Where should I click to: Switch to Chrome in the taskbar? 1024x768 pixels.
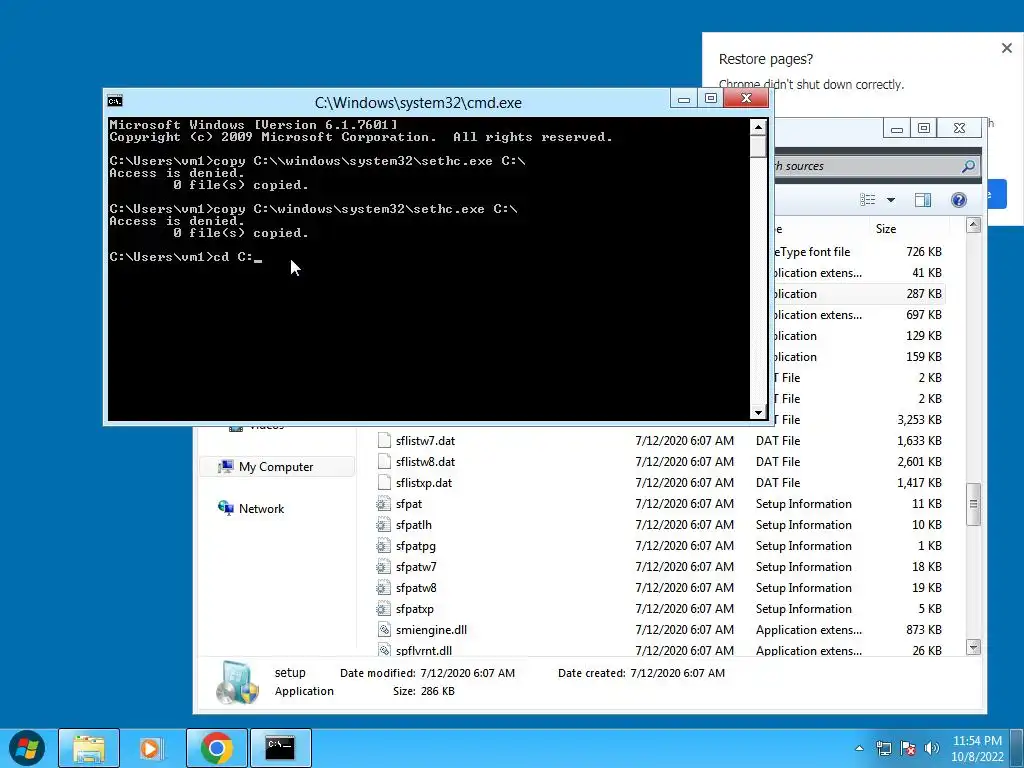click(x=217, y=748)
